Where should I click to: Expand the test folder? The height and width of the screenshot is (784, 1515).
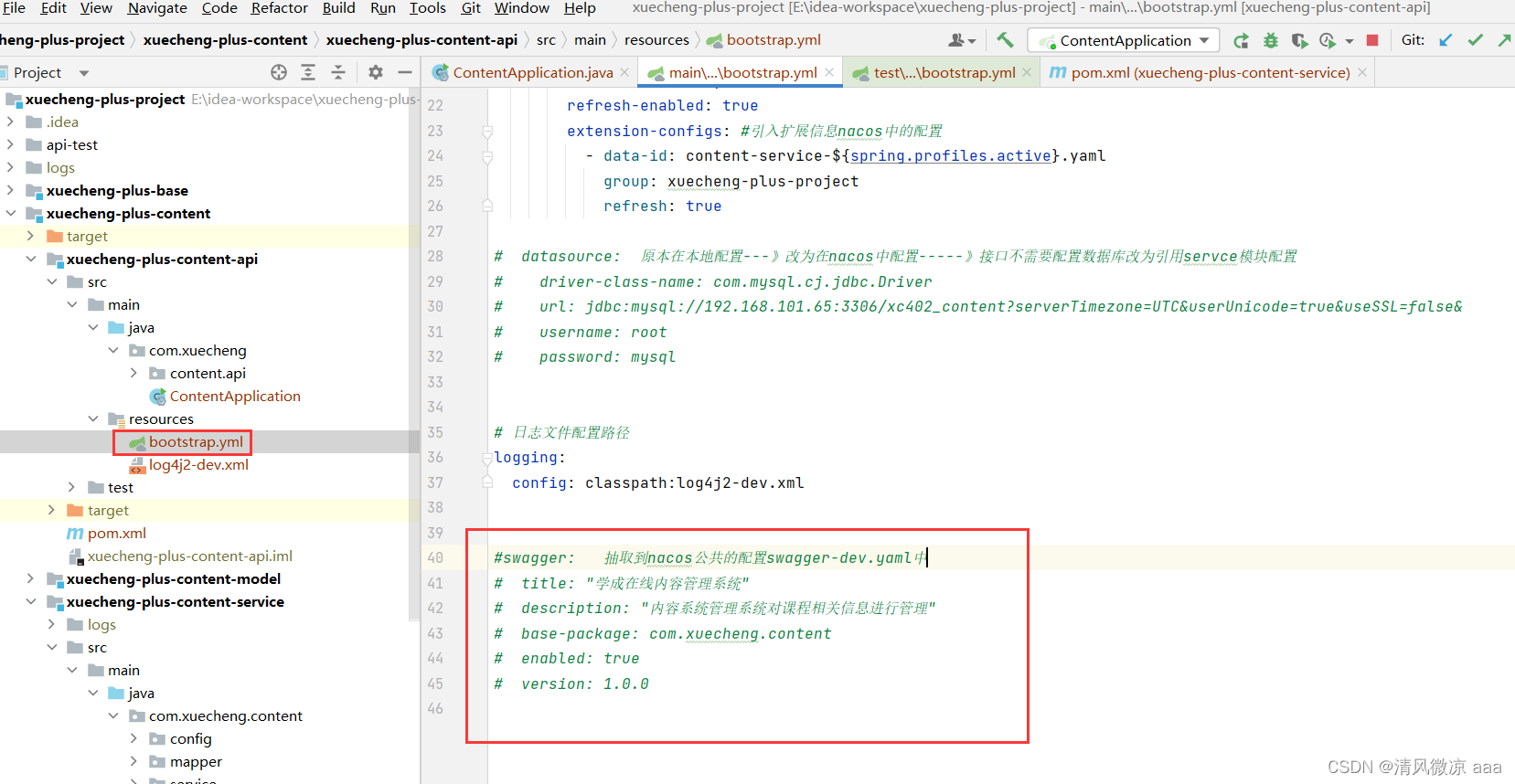tap(72, 487)
